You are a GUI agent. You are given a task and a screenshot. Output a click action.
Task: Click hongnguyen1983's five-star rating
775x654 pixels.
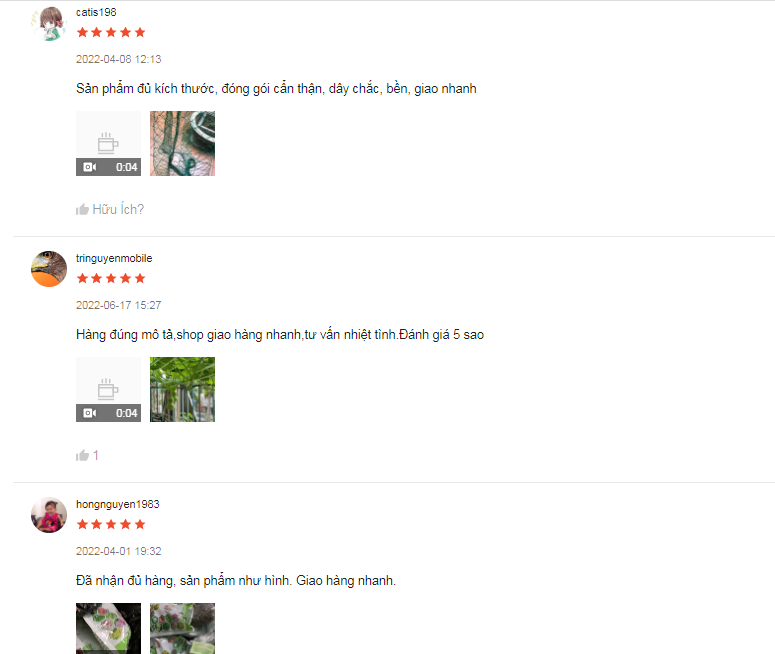pyautogui.click(x=111, y=524)
